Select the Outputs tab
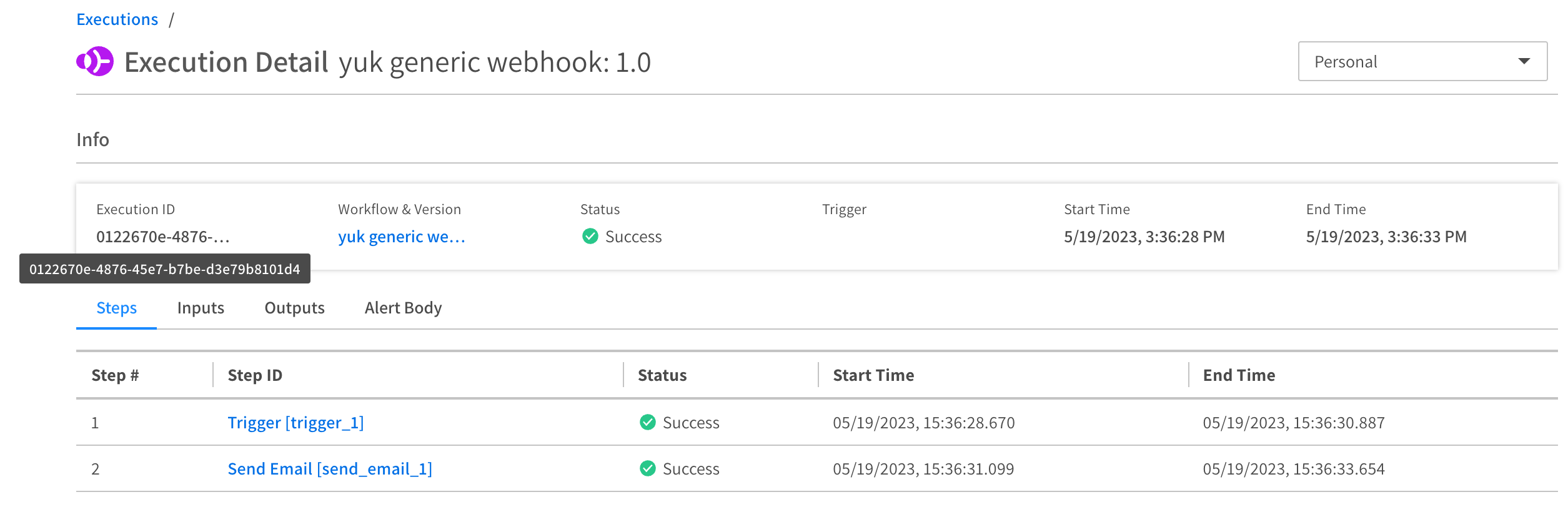1568x507 pixels. pyautogui.click(x=294, y=308)
